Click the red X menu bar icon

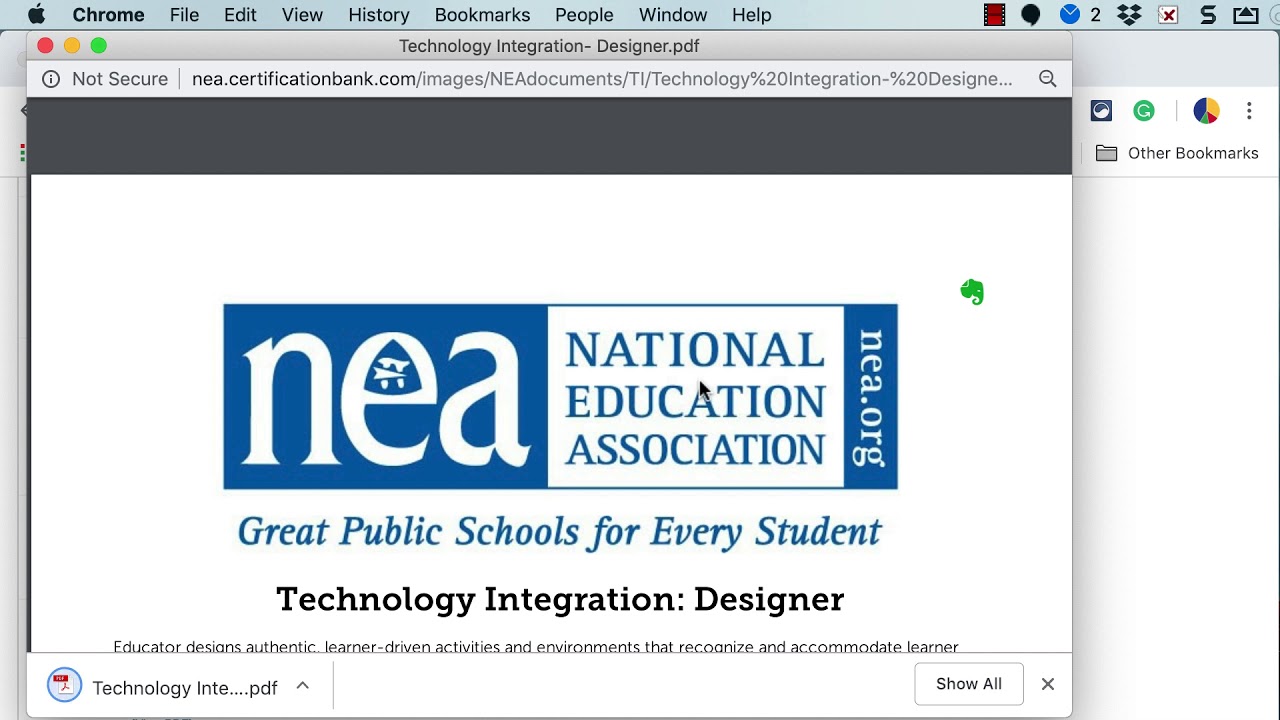click(1168, 15)
